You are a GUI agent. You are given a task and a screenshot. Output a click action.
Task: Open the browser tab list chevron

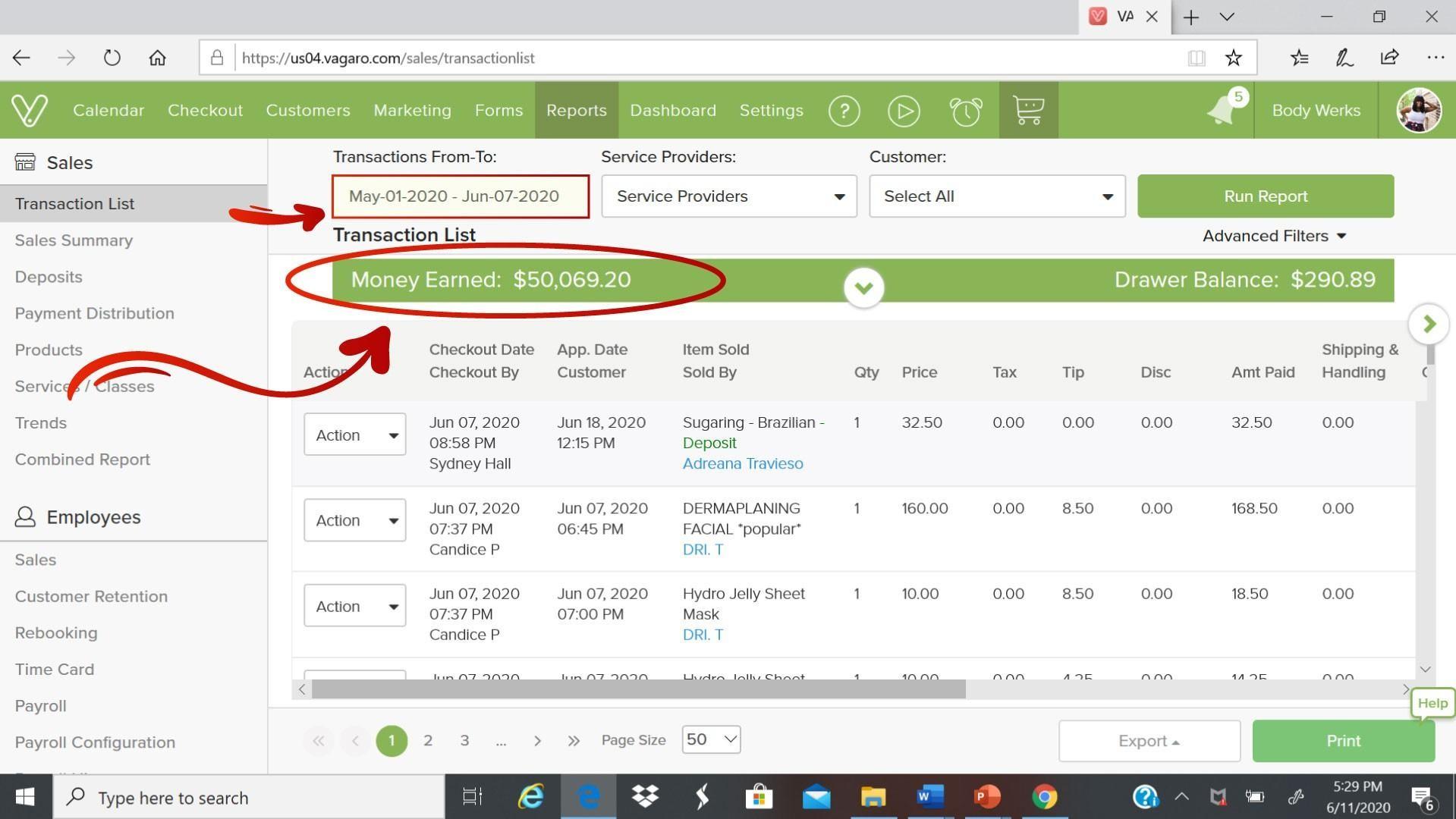pos(1227,17)
